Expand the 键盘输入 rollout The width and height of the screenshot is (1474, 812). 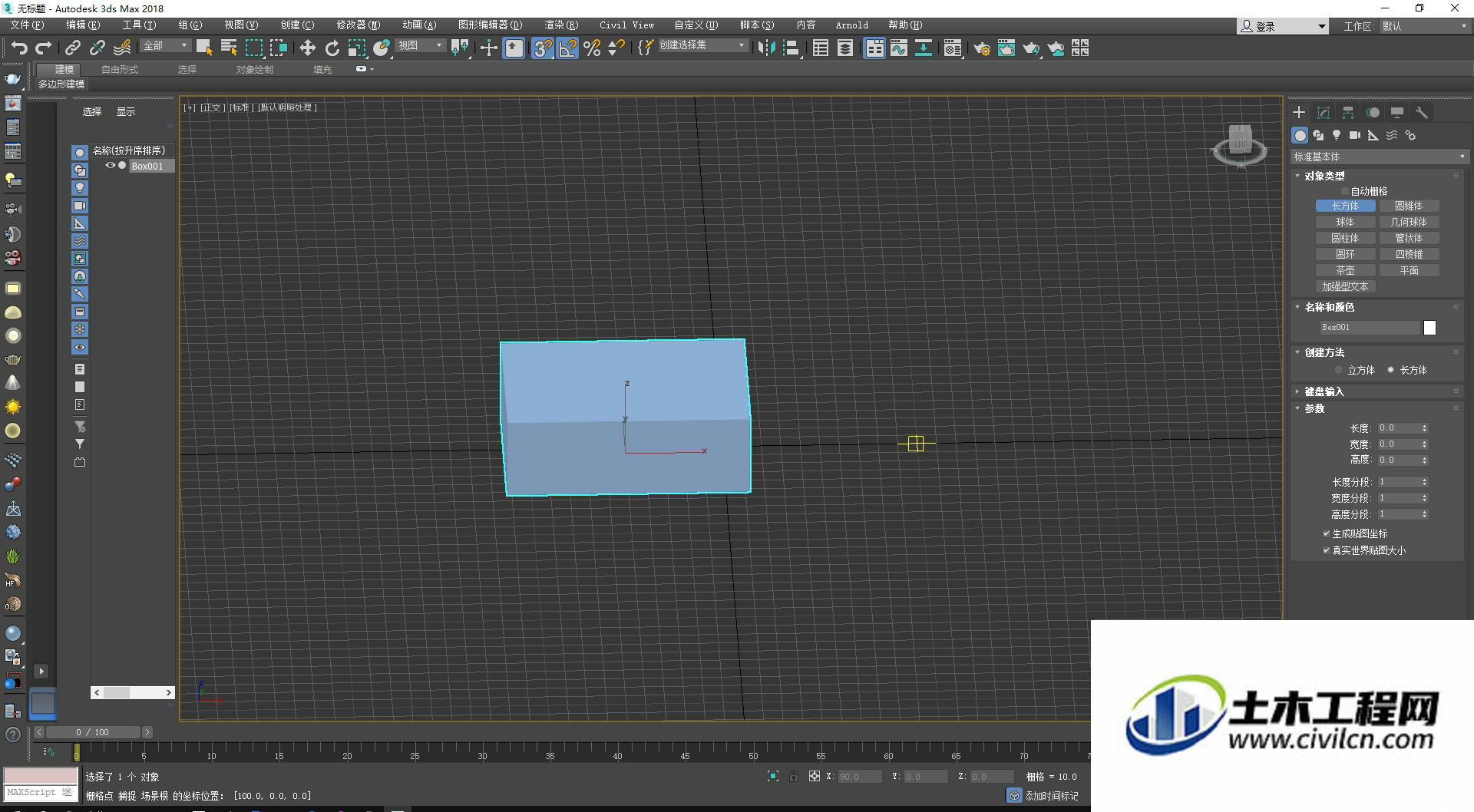pyautogui.click(x=1324, y=391)
